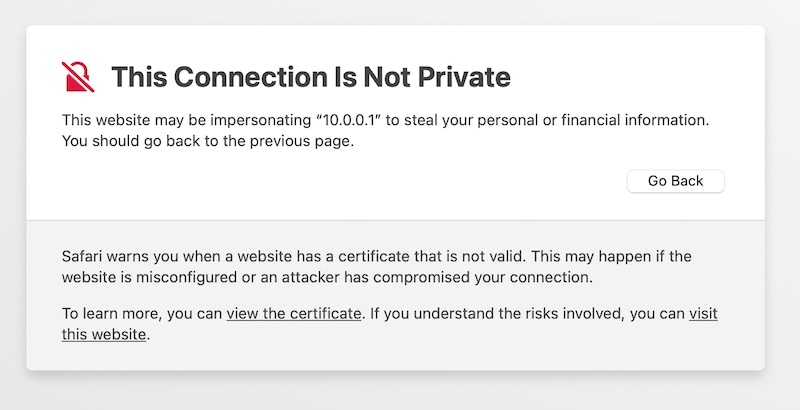This screenshot has width=800, height=410.
Task: Click the word "misconfigured" in the explanation
Action: (x=177, y=277)
